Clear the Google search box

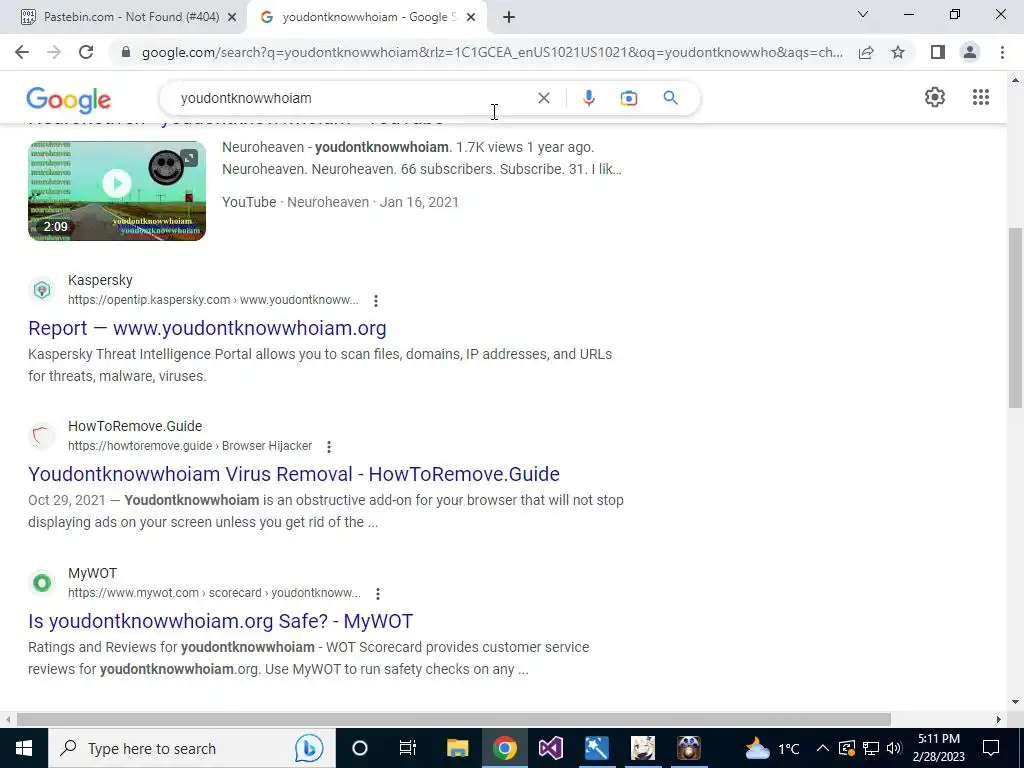pyautogui.click(x=543, y=98)
